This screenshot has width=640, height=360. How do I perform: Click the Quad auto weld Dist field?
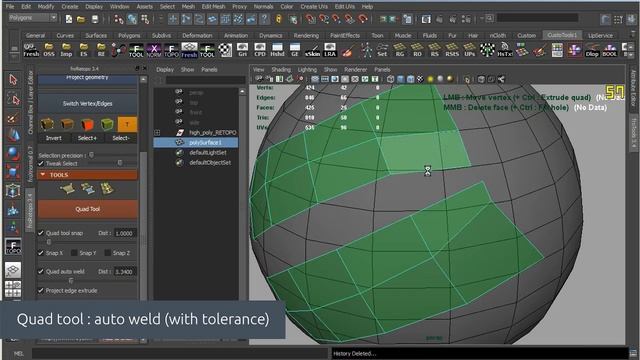[124, 271]
